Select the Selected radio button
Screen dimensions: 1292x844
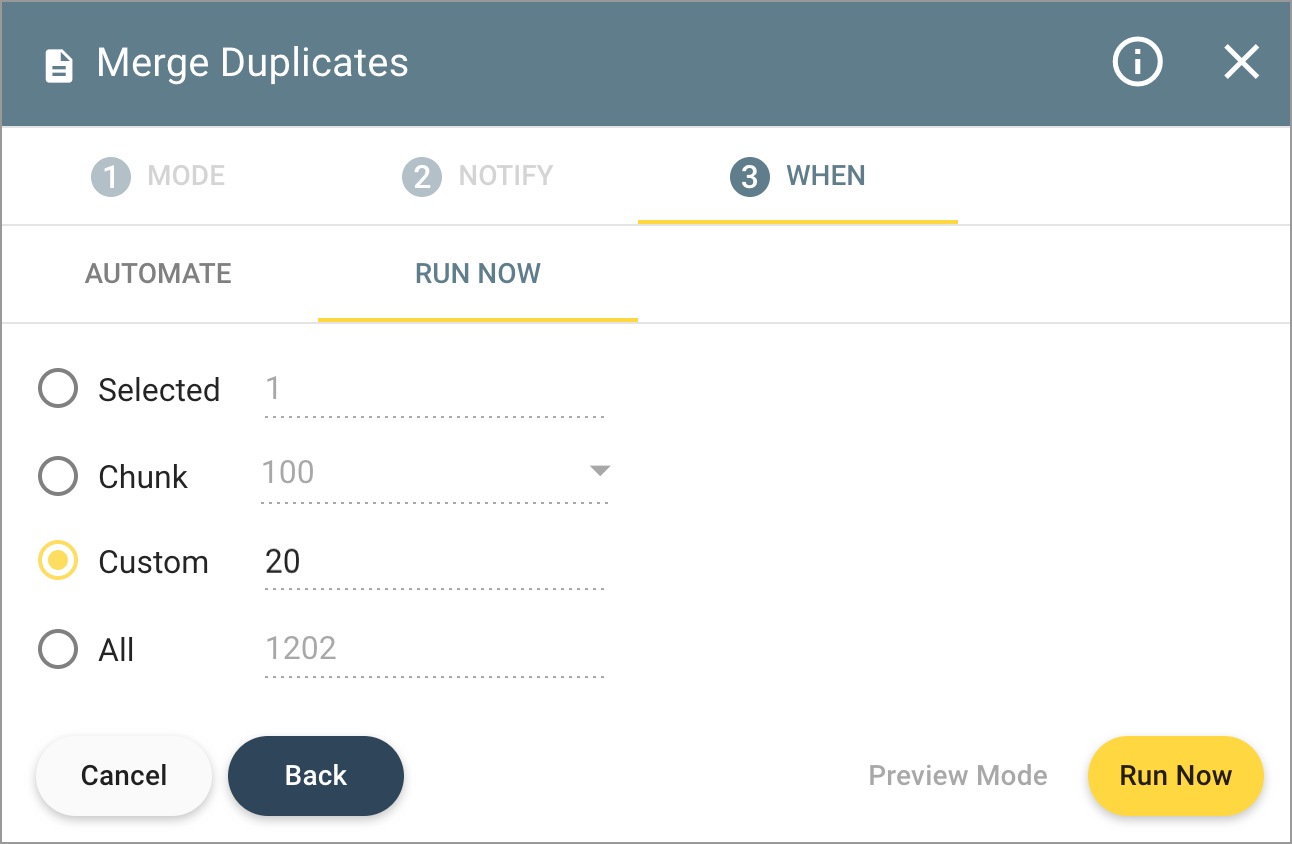(x=57, y=388)
